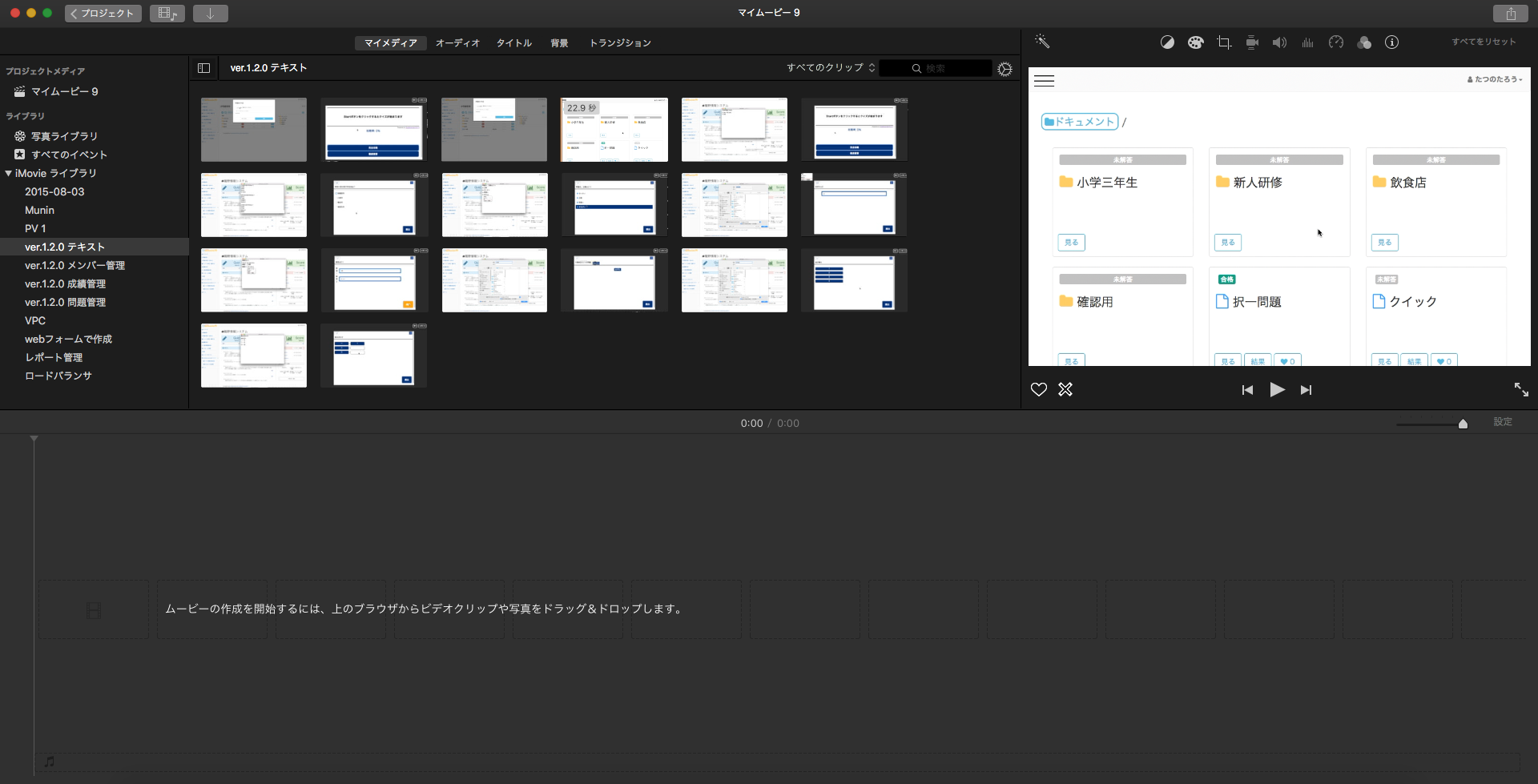Click the magic wand auto-enhance icon

click(x=1041, y=42)
